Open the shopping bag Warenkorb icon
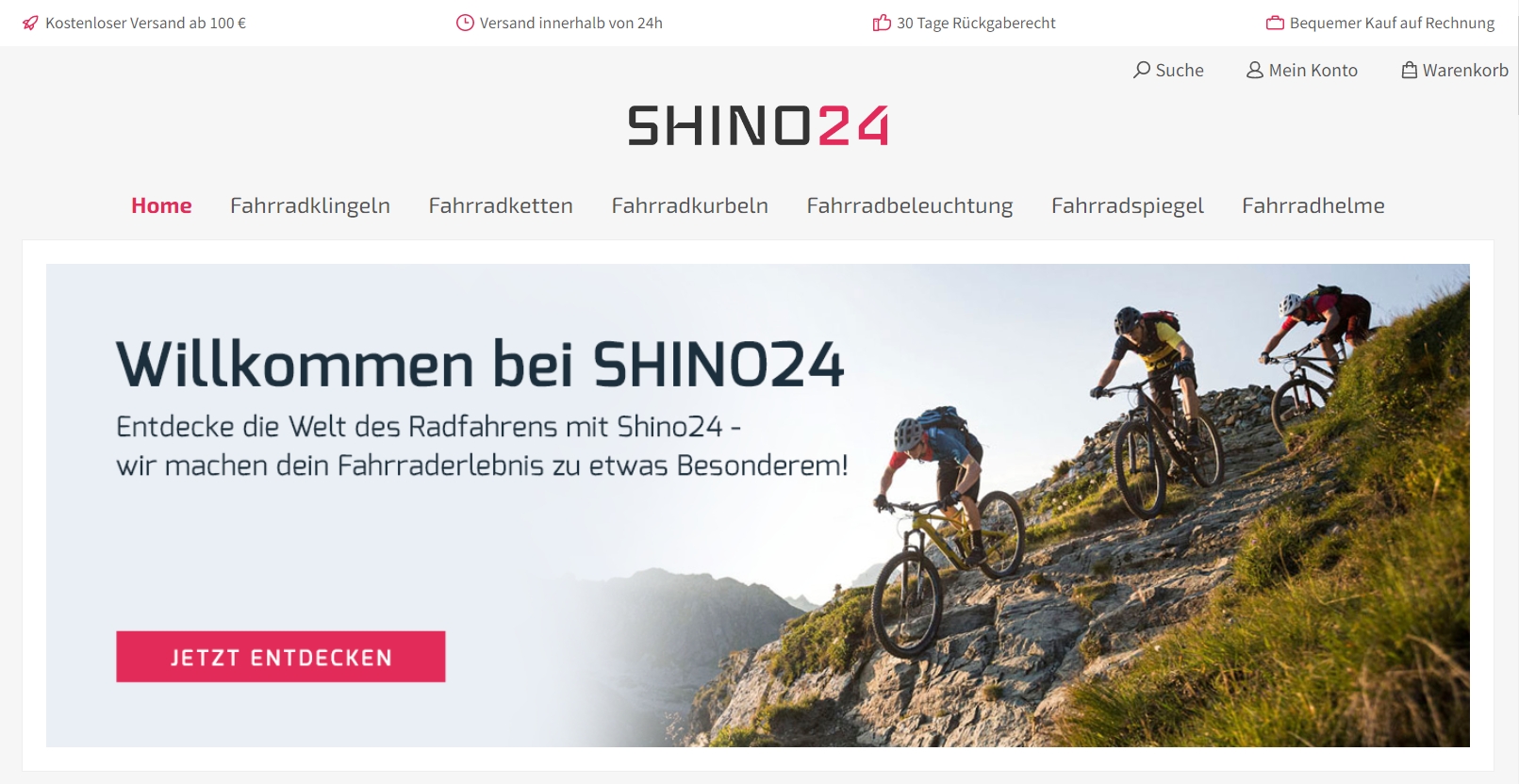Screen dimensions: 1519x784 [1410, 70]
